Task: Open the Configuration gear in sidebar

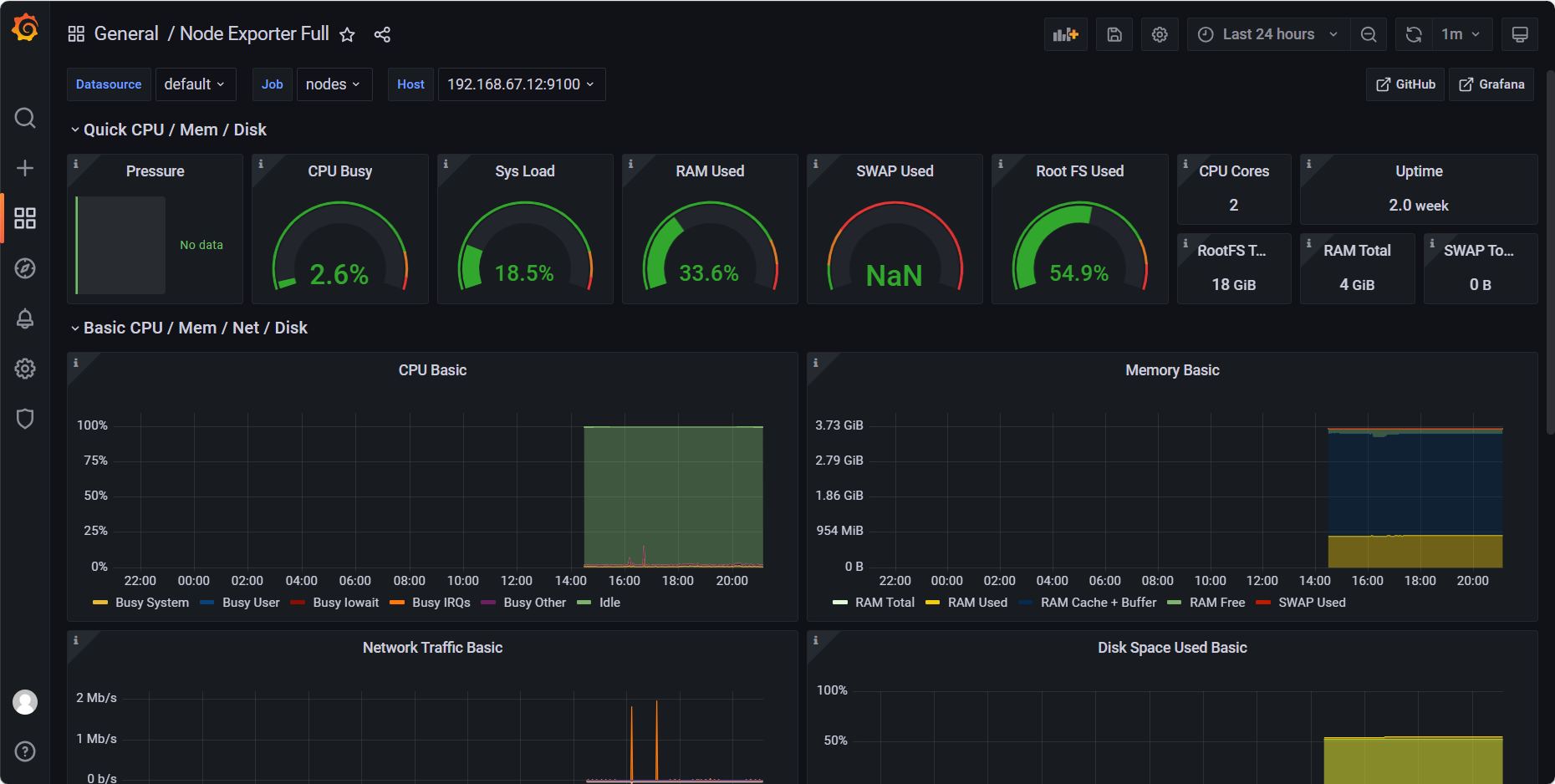Action: click(x=25, y=369)
